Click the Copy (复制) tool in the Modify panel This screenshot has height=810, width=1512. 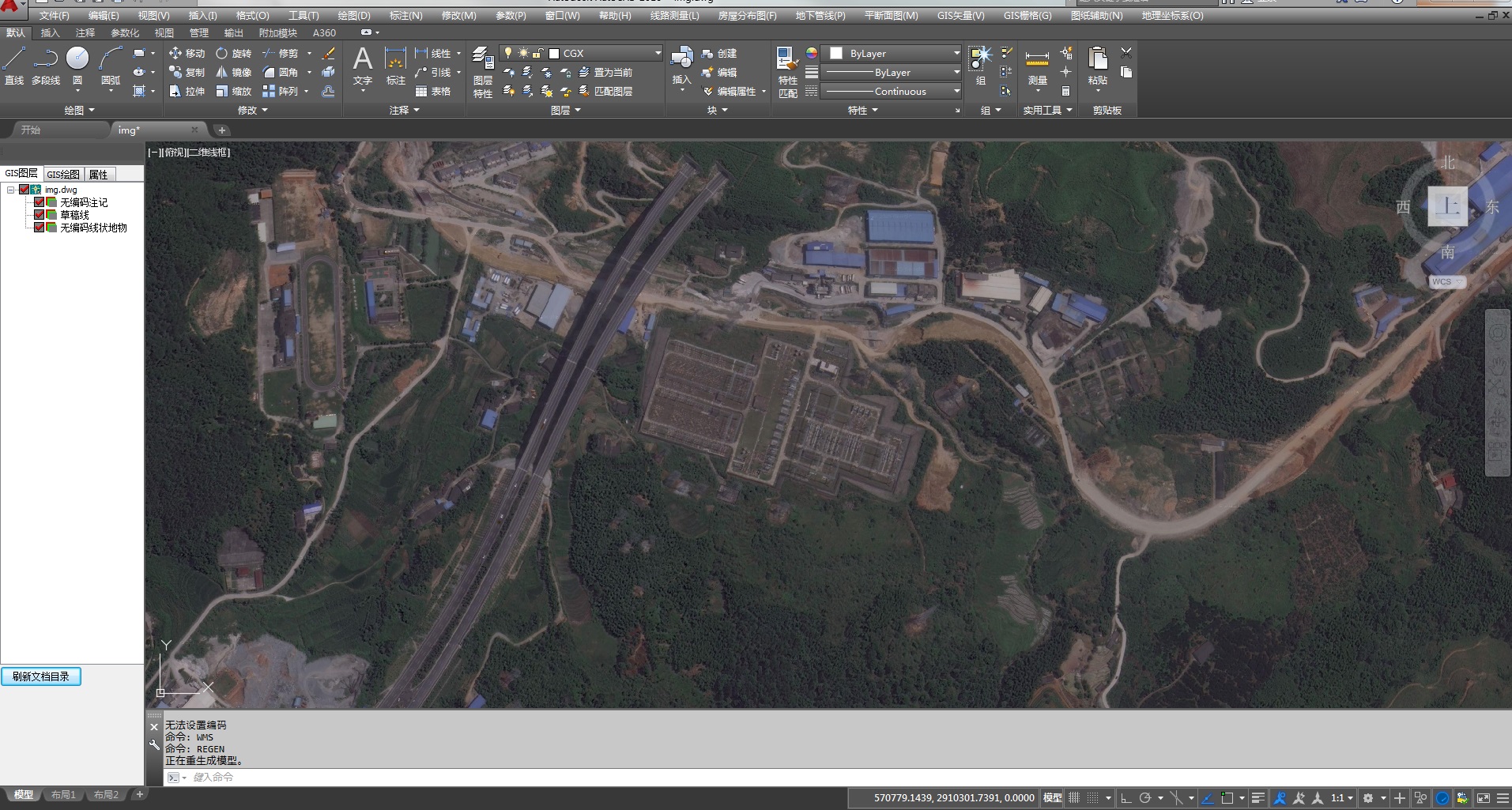point(187,72)
